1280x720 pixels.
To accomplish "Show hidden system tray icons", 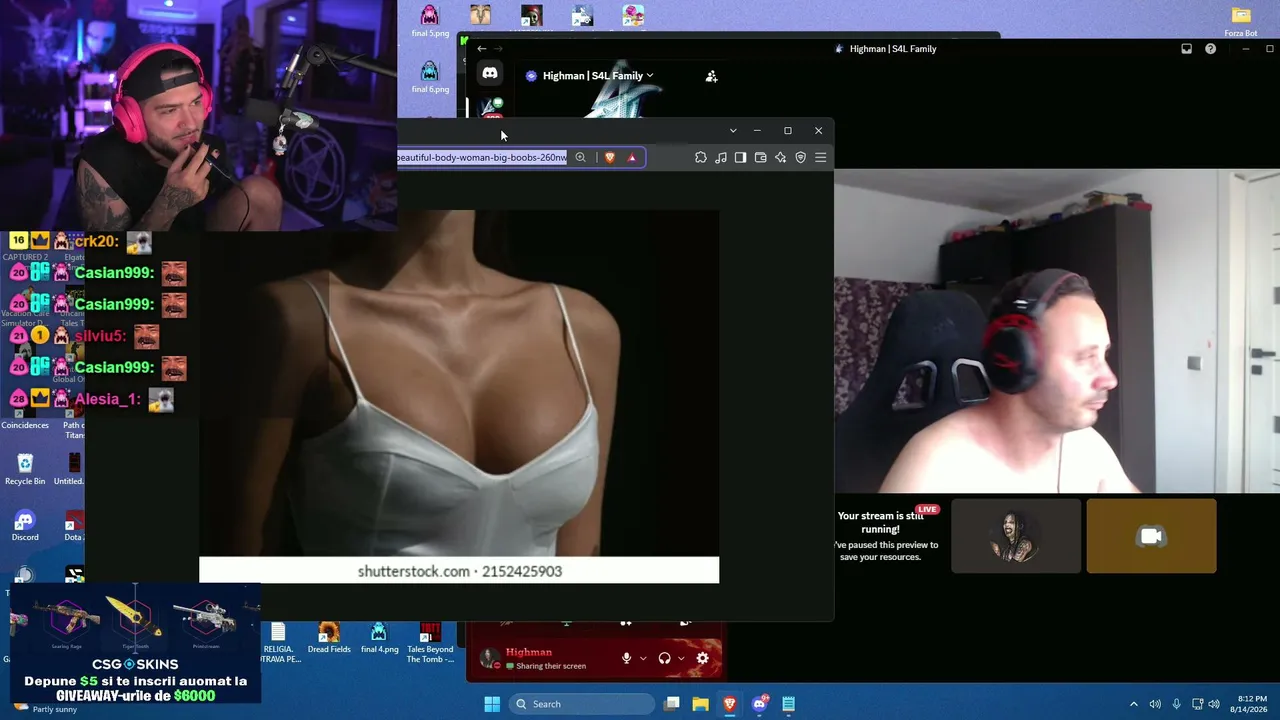I will tap(1133, 704).
